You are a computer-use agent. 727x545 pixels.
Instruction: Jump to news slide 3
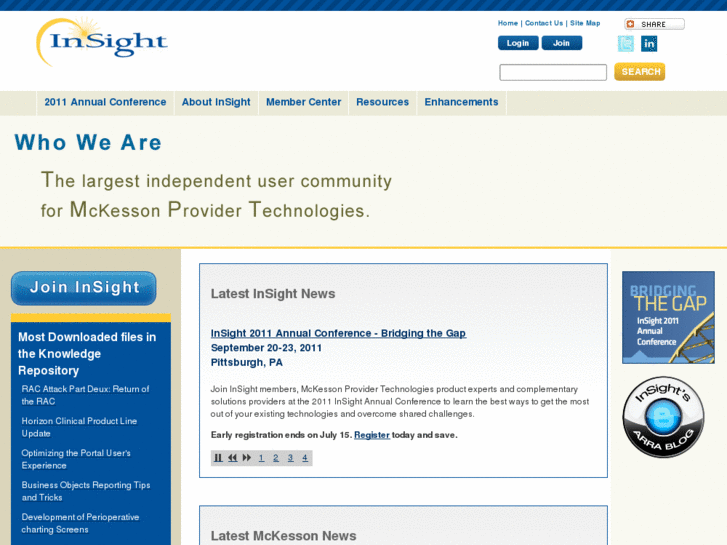[x=290, y=458]
